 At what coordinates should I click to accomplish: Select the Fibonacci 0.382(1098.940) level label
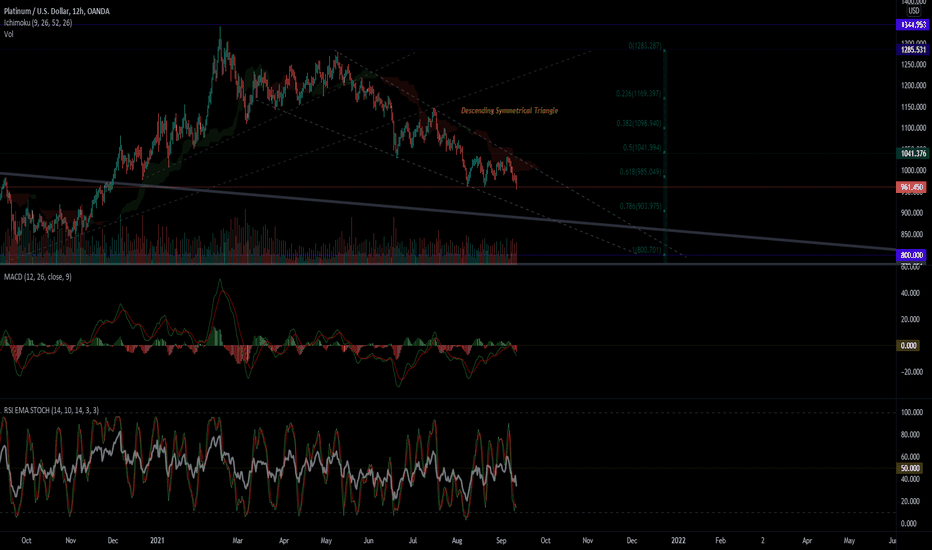point(638,124)
